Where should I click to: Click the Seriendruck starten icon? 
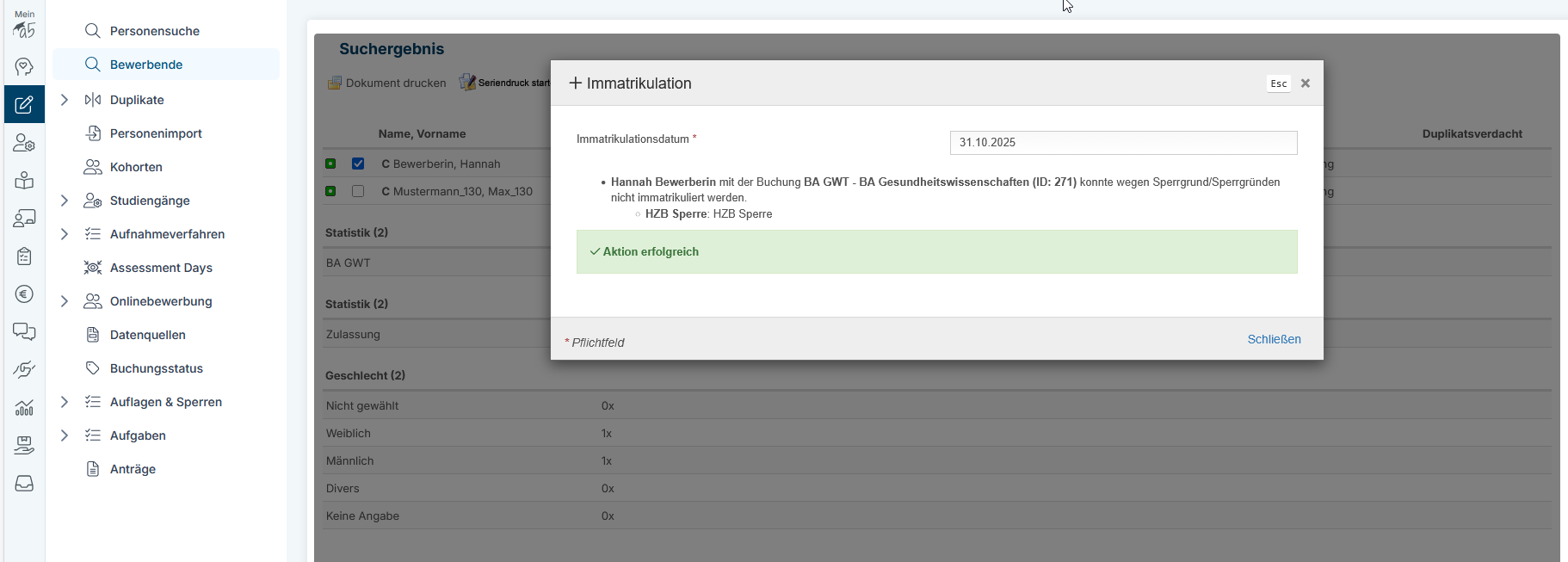point(467,82)
